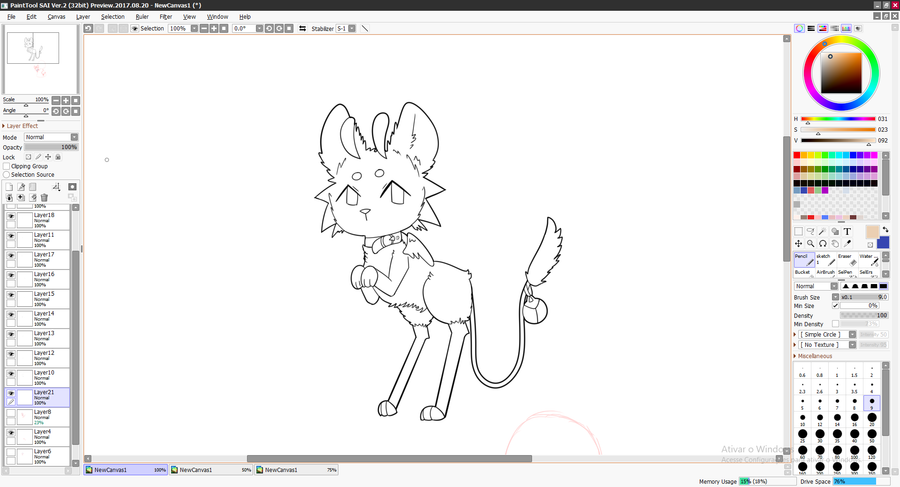This screenshot has width=900, height=487.
Task: Toggle visibility of Layer13
Action: [11, 334]
